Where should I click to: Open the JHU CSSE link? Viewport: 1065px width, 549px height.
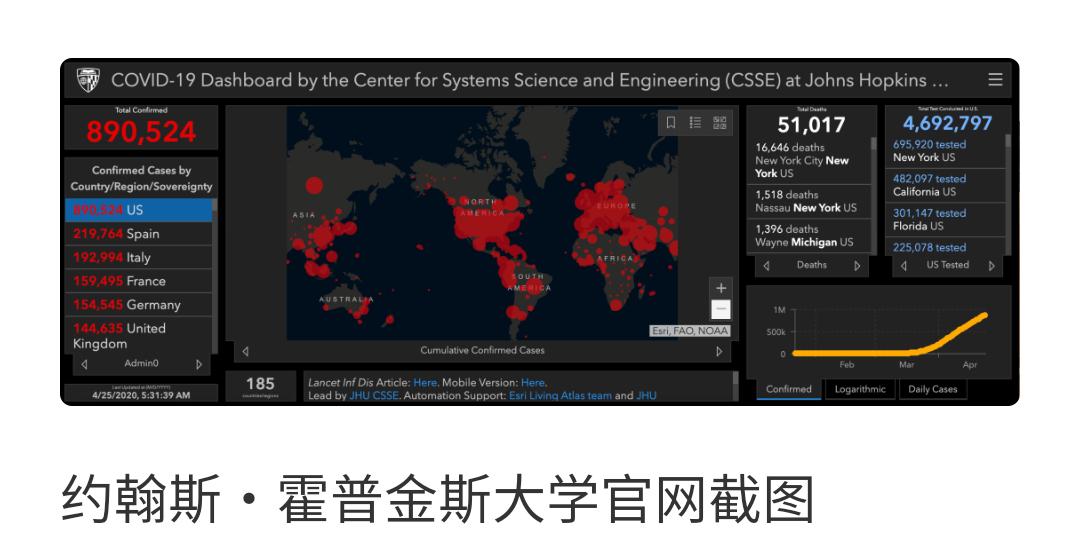click(x=374, y=395)
